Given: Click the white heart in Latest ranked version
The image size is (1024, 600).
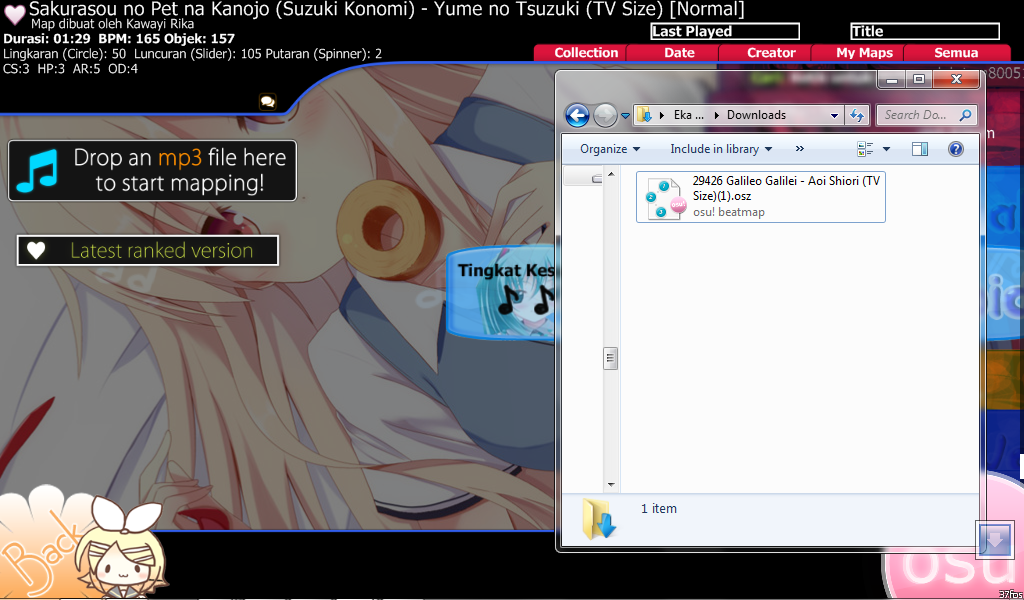Looking at the screenshot, I should [x=36, y=250].
